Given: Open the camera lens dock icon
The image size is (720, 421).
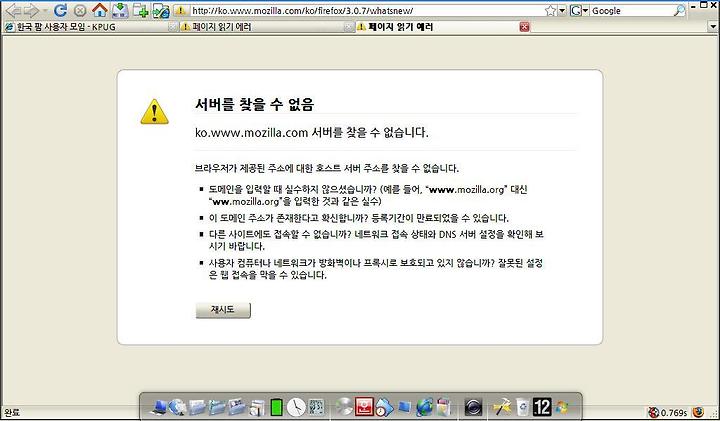Looking at the screenshot, I should tap(473, 407).
